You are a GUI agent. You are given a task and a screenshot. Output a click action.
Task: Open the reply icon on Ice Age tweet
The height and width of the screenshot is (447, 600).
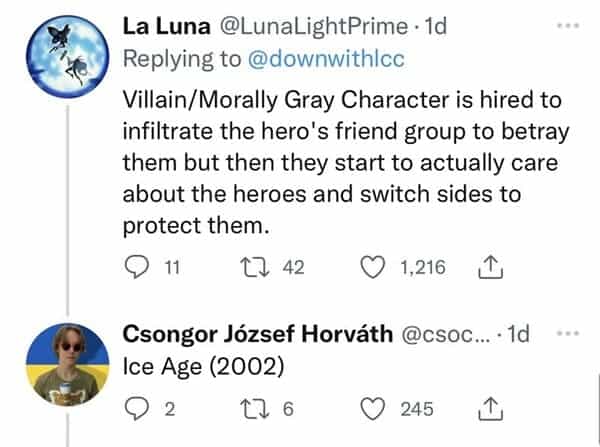[x=133, y=407]
